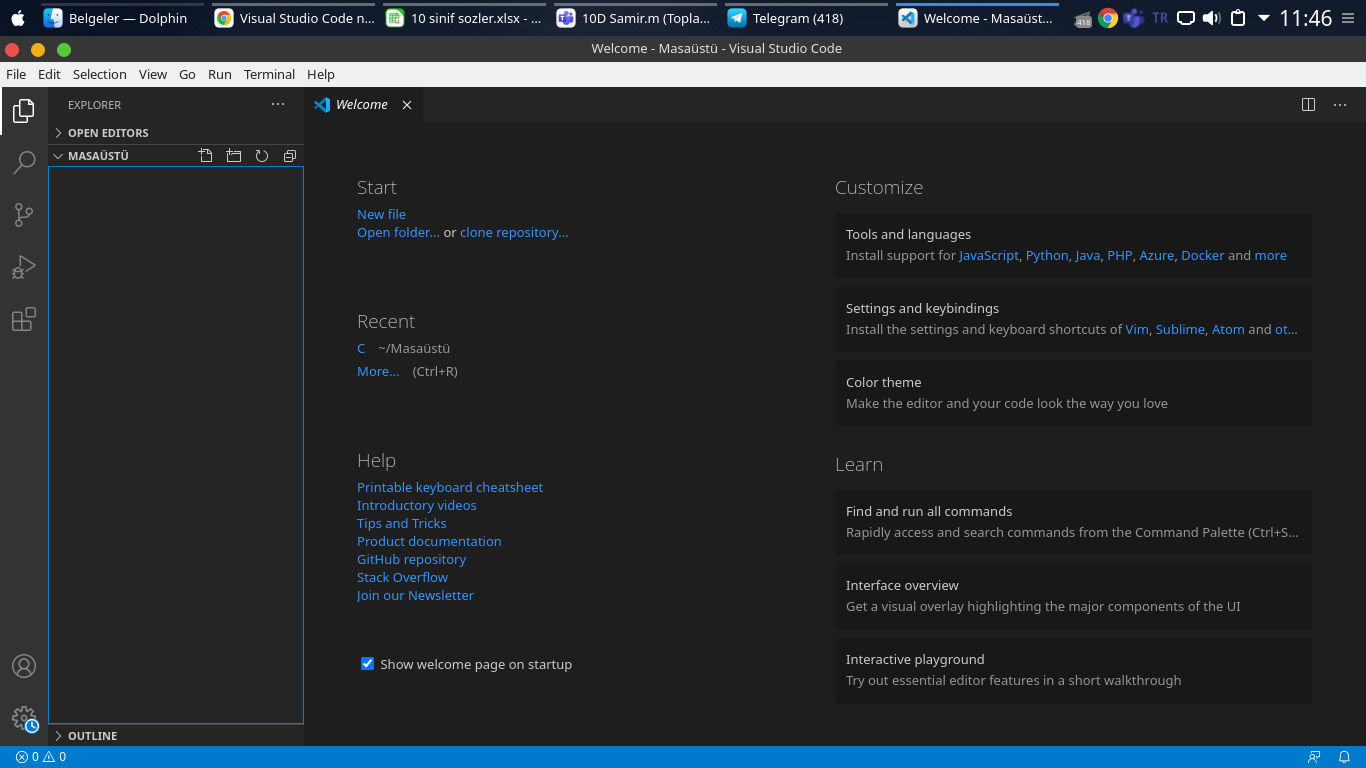
Task: Open Introductory videos link
Action: tap(417, 505)
